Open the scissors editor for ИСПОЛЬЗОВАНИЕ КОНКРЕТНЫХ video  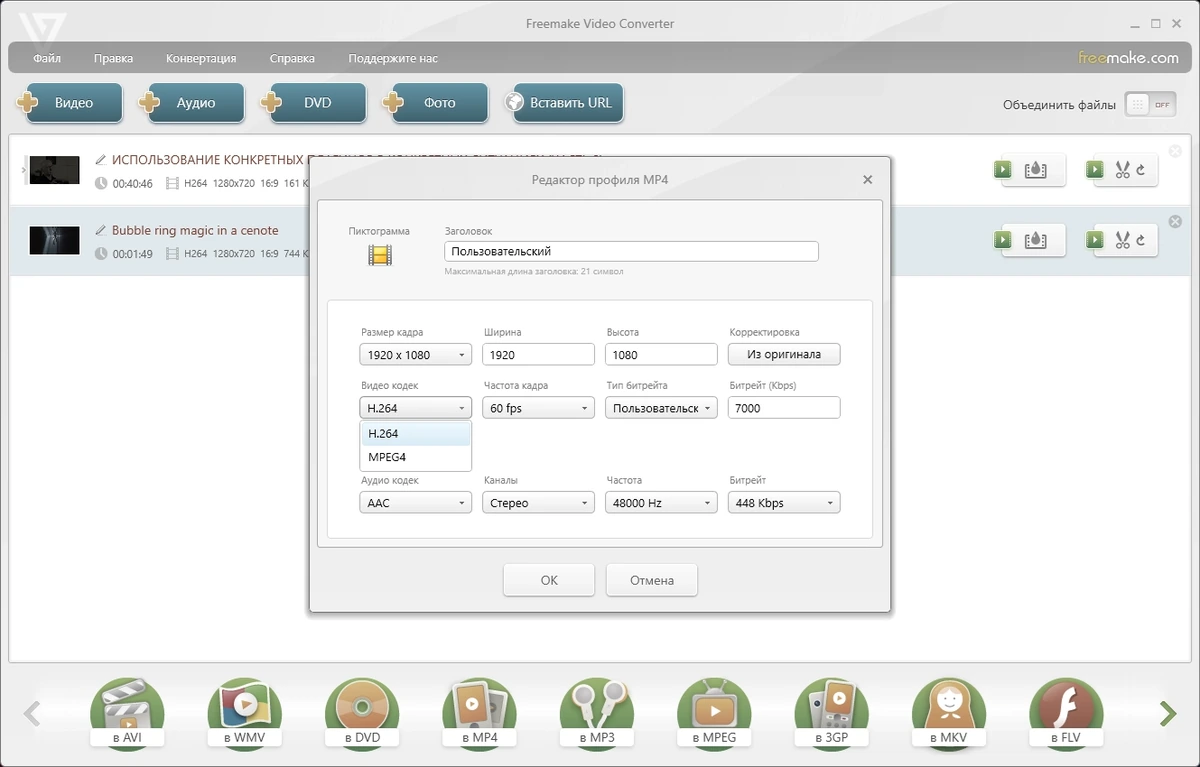(x=1122, y=170)
